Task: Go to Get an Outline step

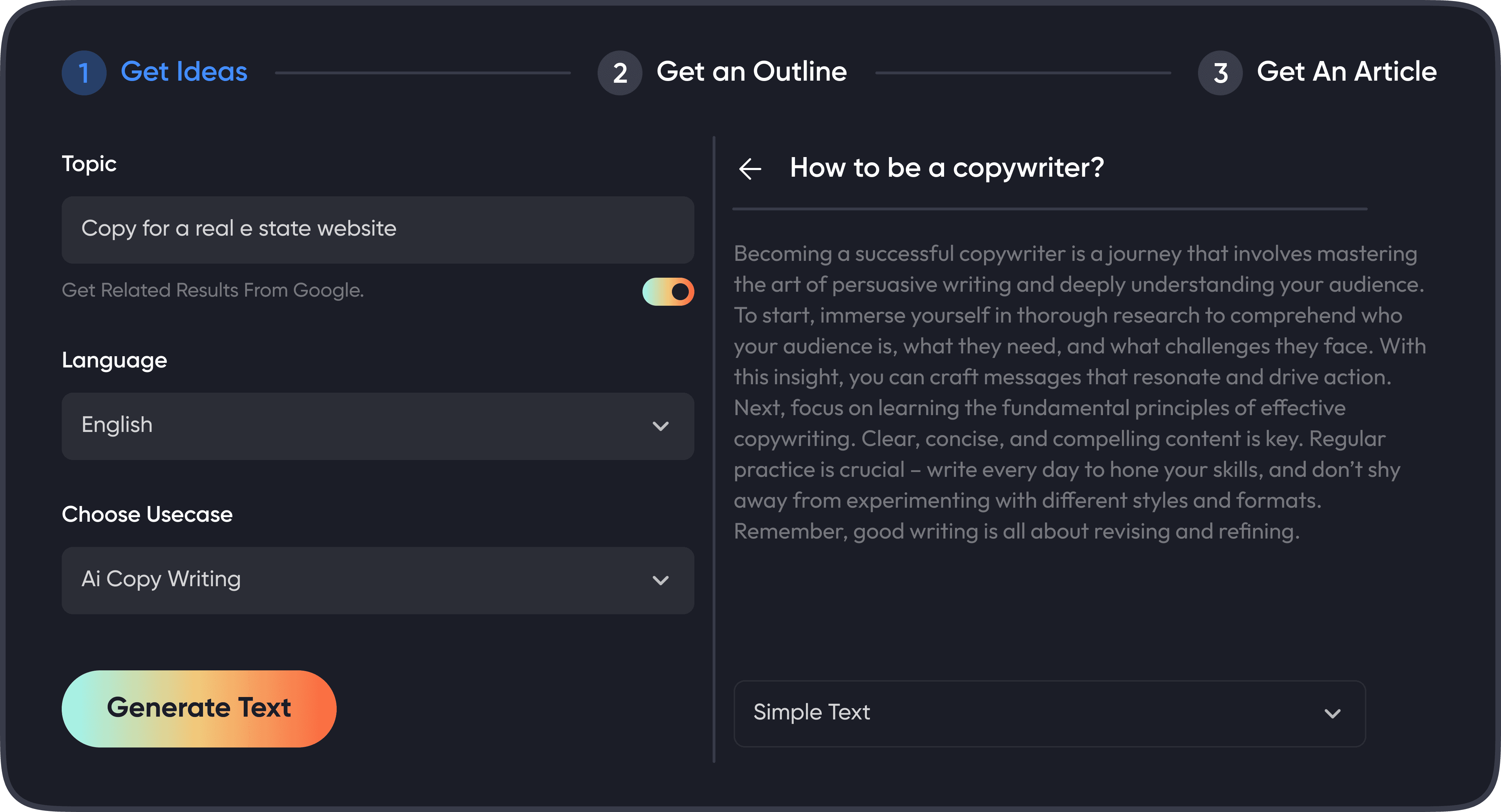Action: point(751,72)
